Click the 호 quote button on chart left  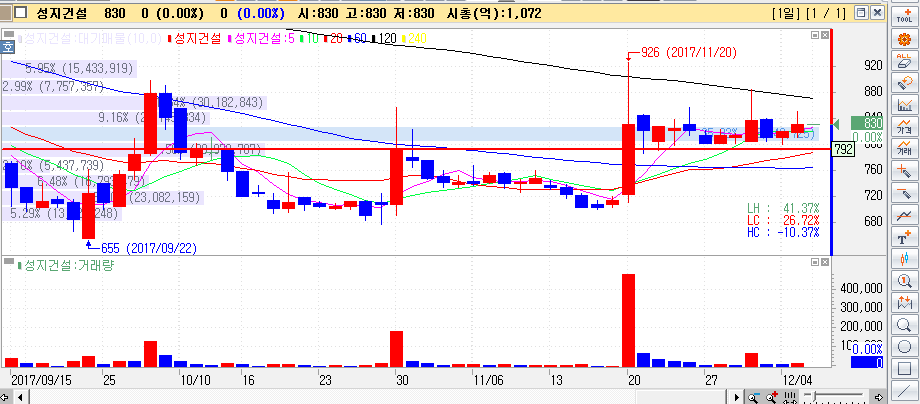pos(8,47)
